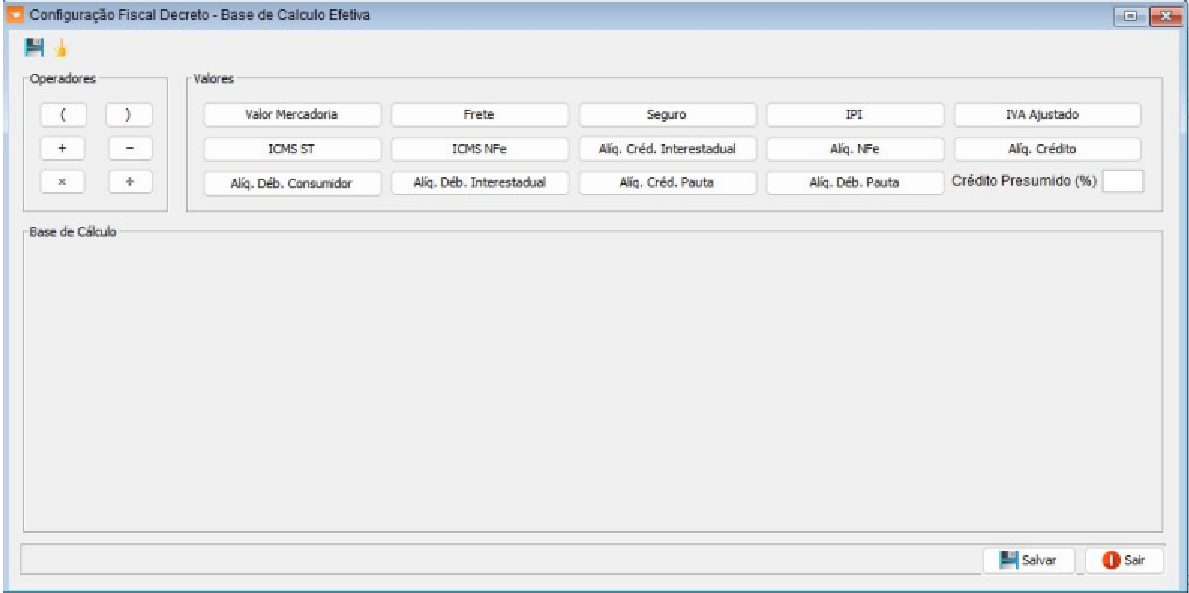The image size is (1189, 593).
Task: Insert the multiplication operator
Action: coord(62,182)
